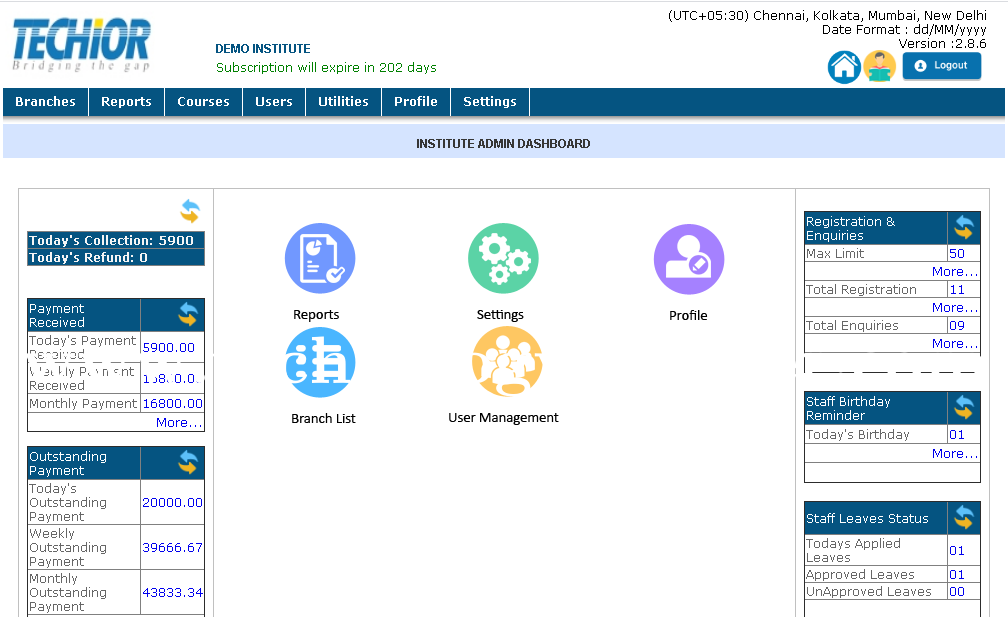Click Today's Refund: 0 banner
The height and width of the screenshot is (617, 1008).
116,257
